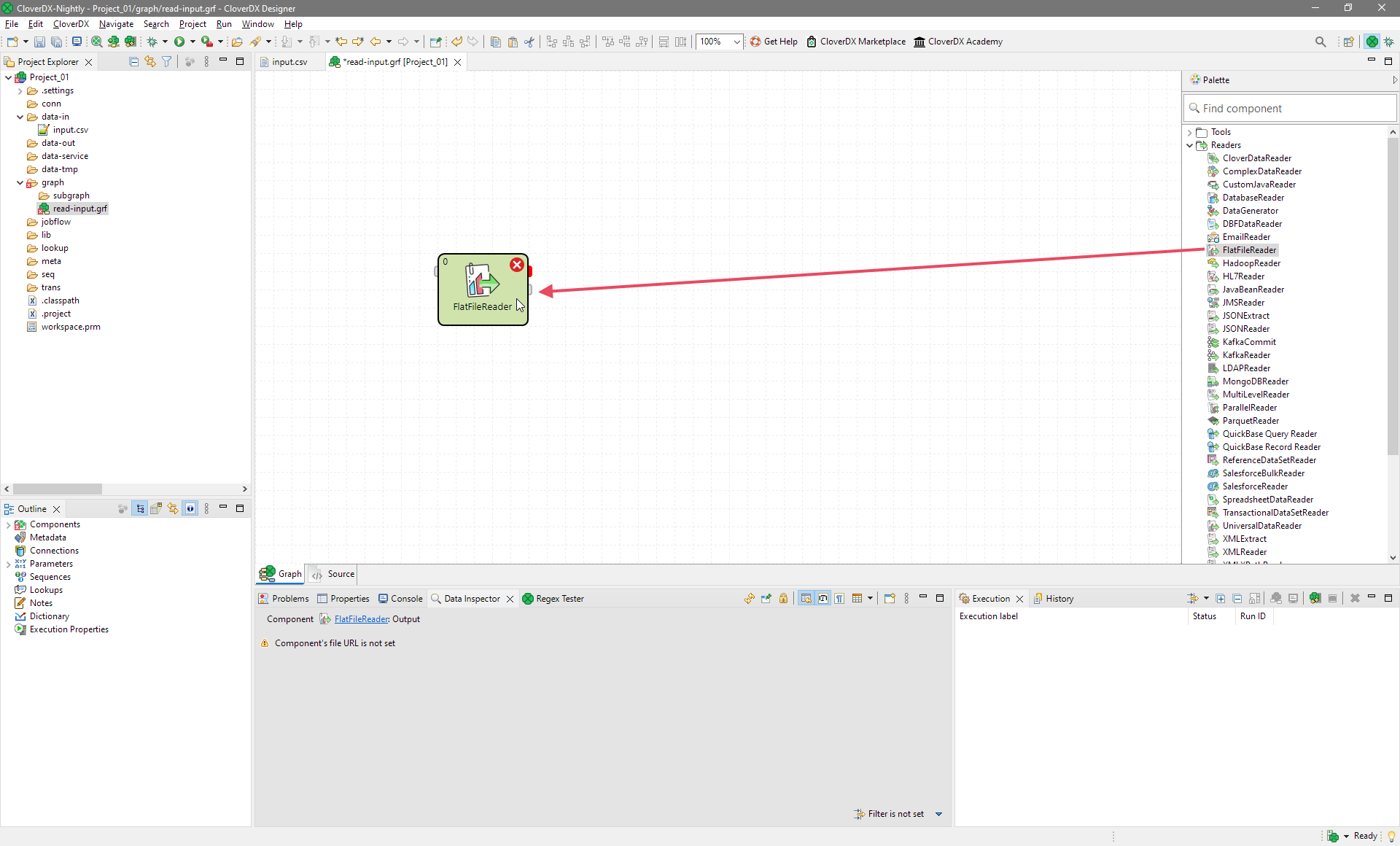
Task: Click the Data Inspector lock icon
Action: [783, 598]
